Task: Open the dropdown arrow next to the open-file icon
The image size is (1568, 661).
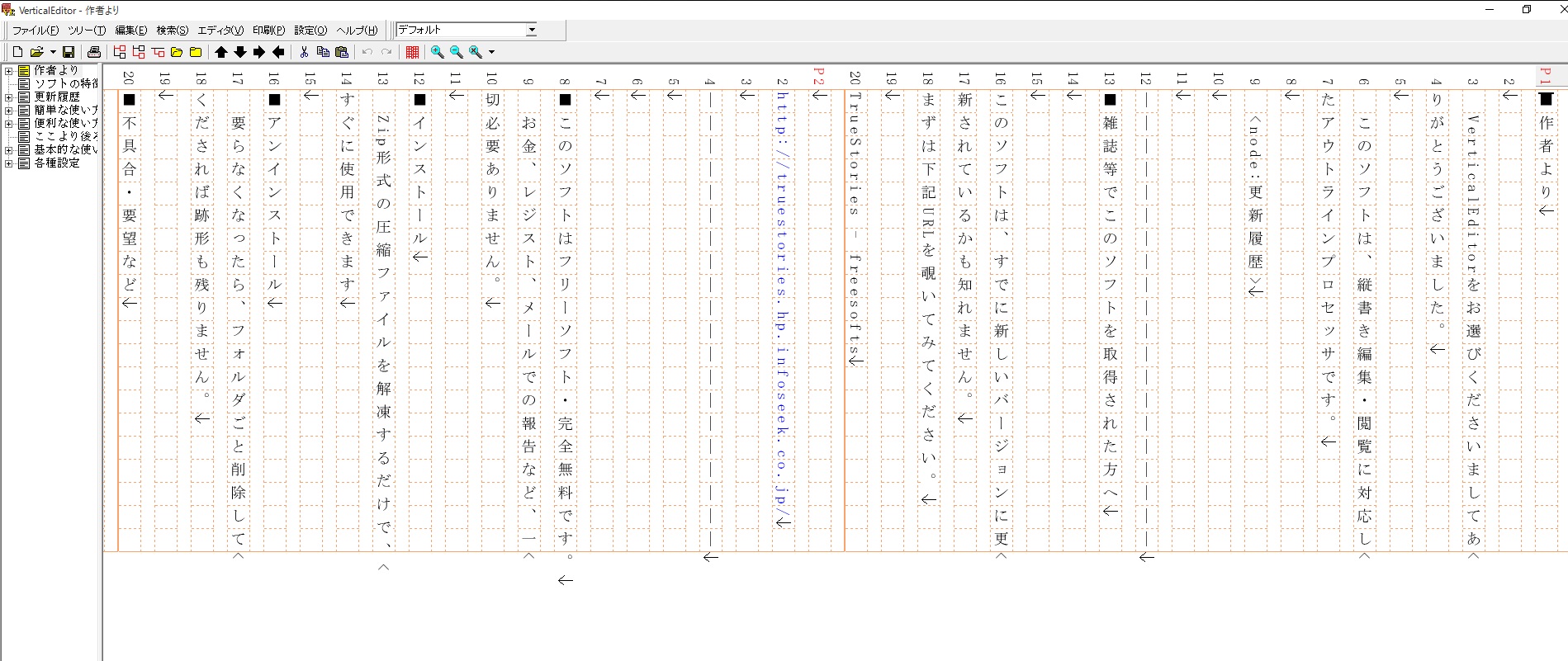Action: pos(53,52)
